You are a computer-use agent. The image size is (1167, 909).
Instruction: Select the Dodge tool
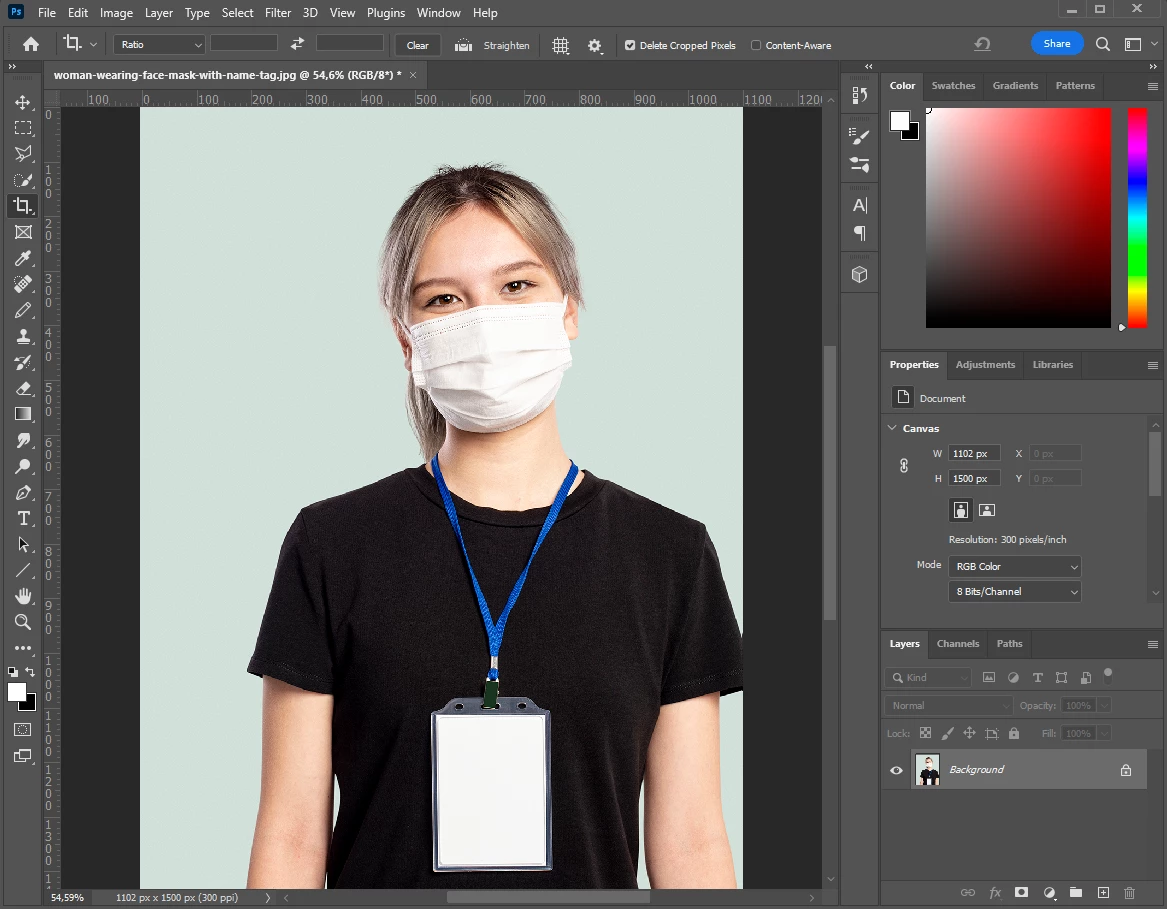pos(23,467)
